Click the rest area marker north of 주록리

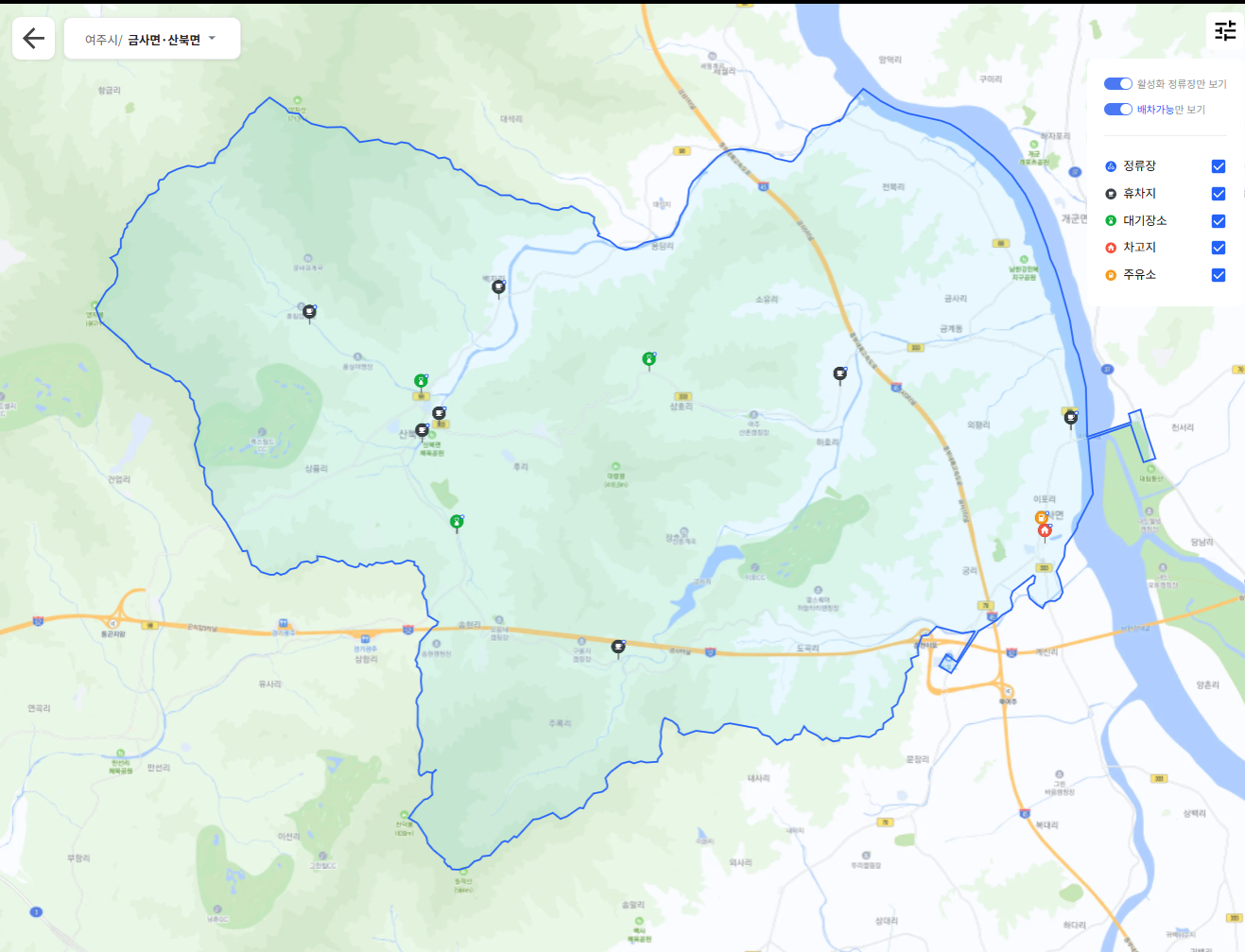tap(618, 647)
